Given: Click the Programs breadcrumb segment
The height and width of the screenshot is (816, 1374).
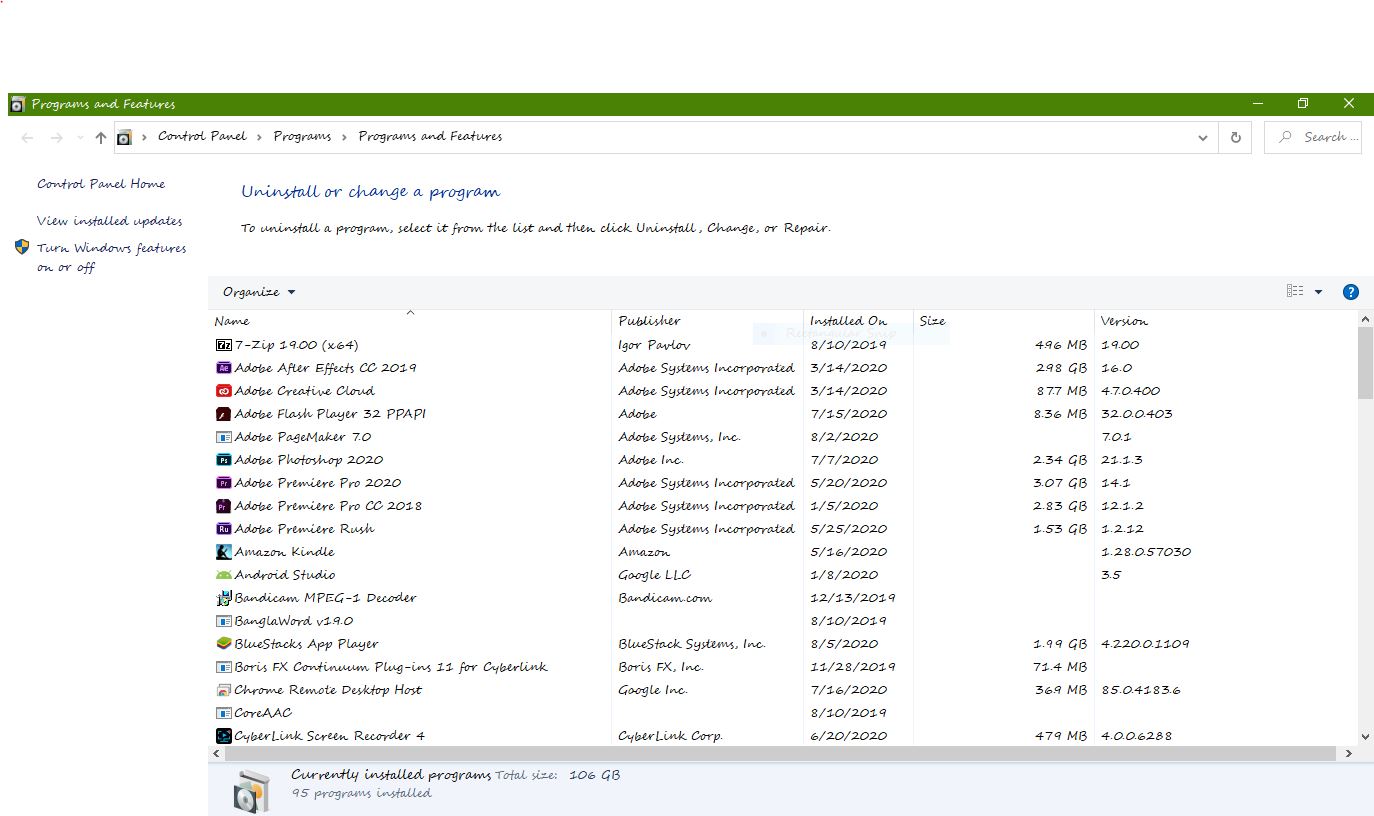Looking at the screenshot, I should click(302, 136).
